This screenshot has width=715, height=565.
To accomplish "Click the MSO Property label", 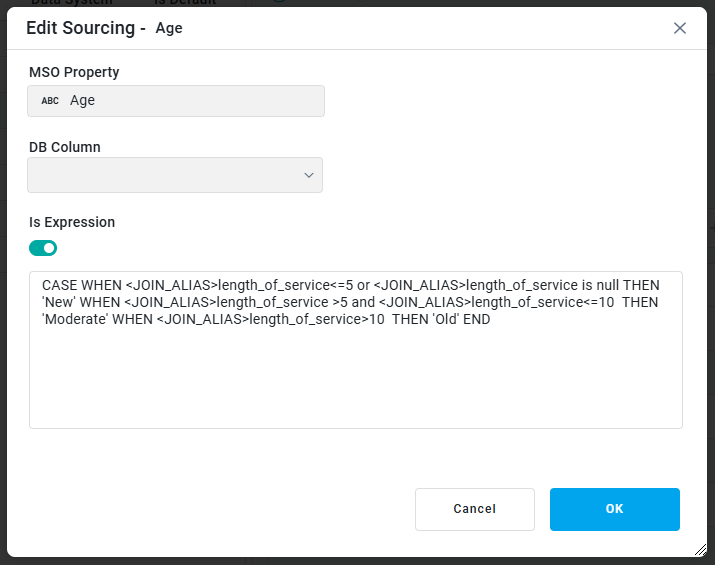I will 74,72.
